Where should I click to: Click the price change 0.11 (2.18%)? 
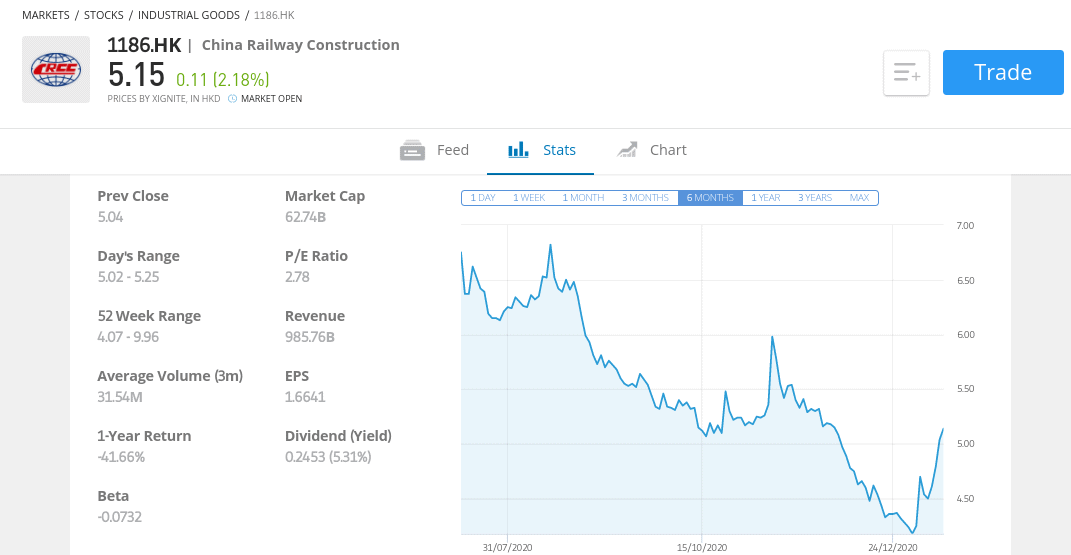click(223, 80)
